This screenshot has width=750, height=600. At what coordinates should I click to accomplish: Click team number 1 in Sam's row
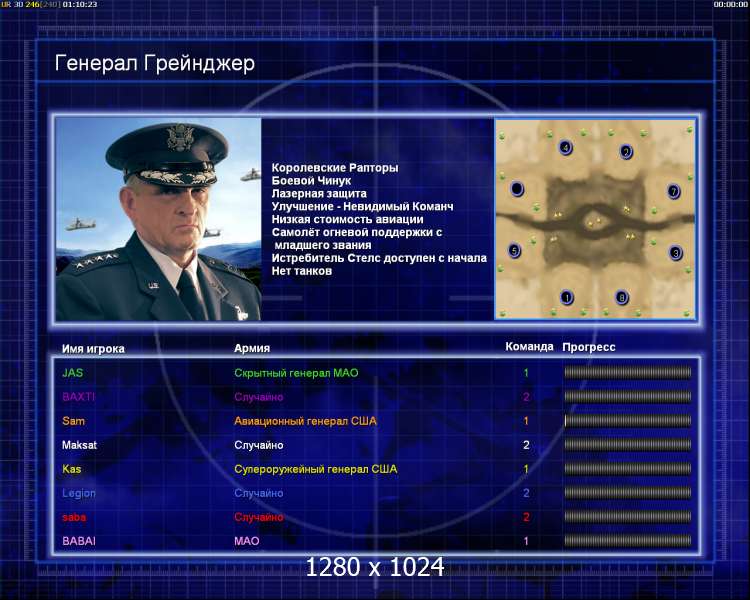point(526,421)
